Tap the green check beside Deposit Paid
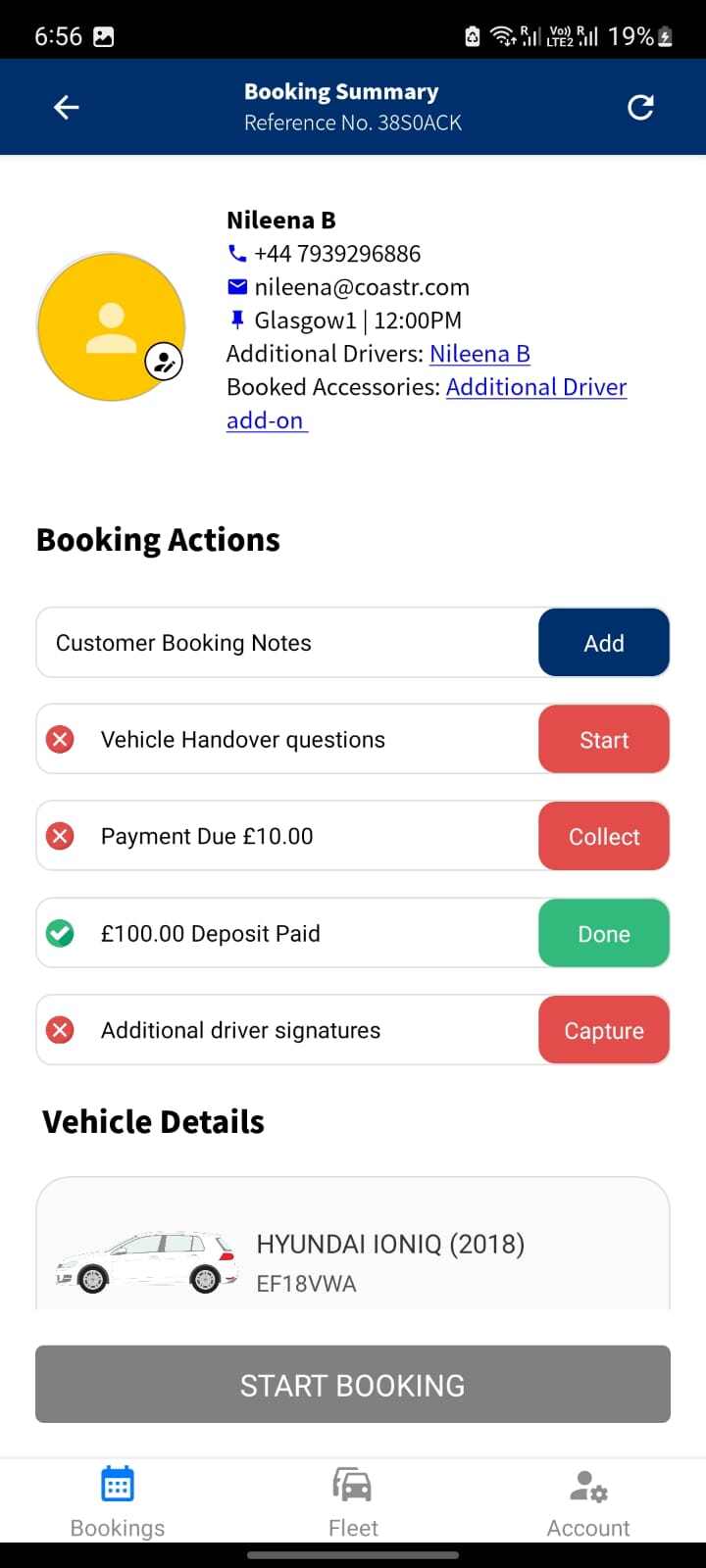This screenshot has height=1568, width=706. click(61, 933)
